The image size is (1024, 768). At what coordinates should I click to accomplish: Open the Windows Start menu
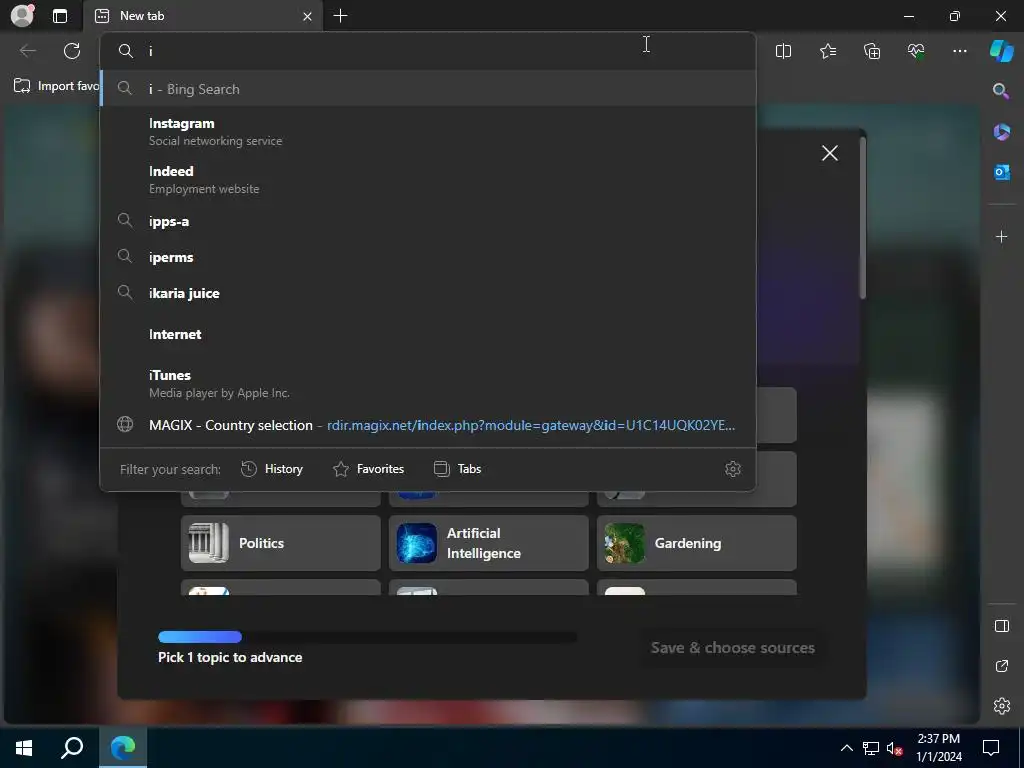pyautogui.click(x=24, y=748)
